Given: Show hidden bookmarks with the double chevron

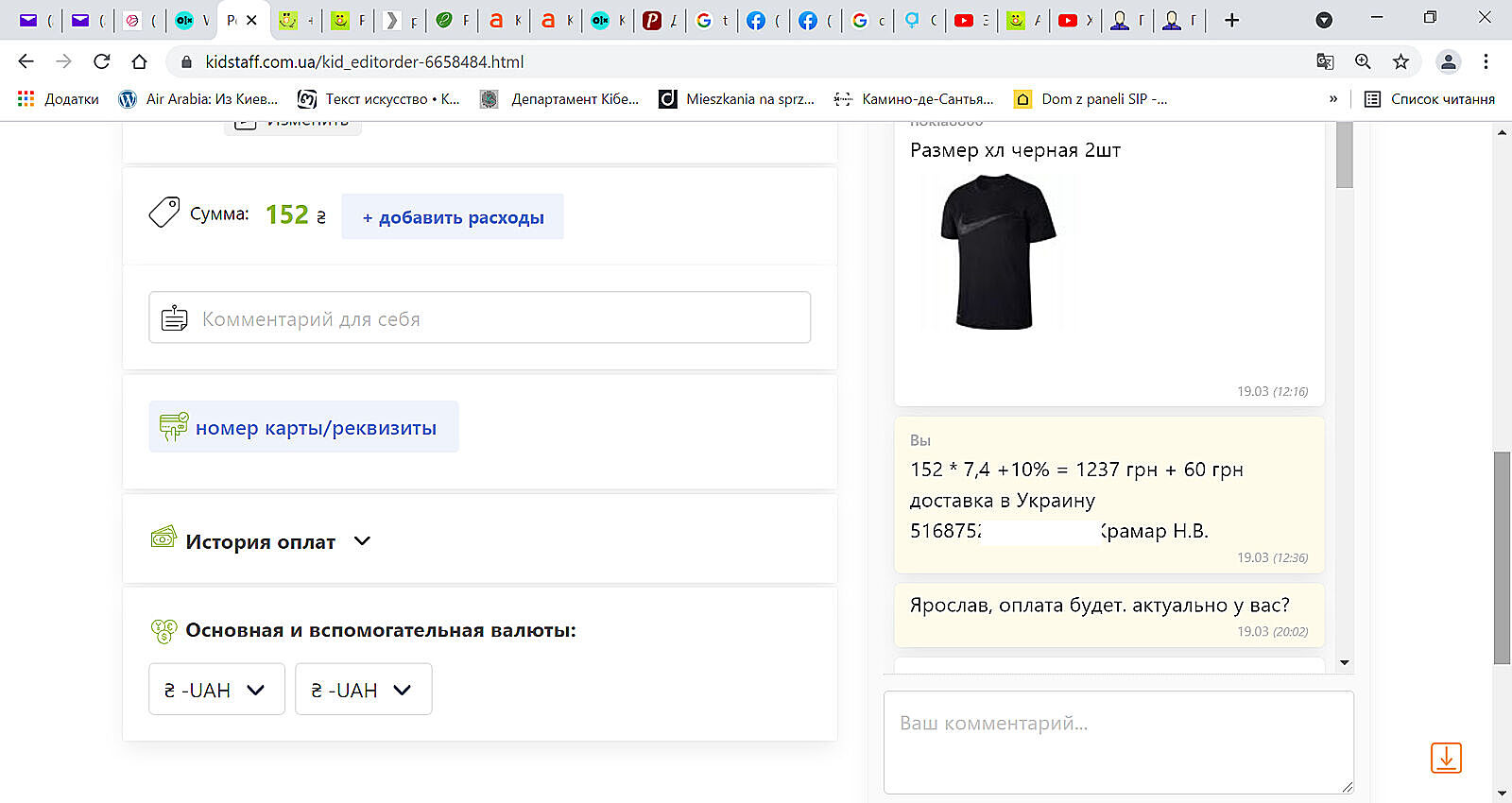Looking at the screenshot, I should coord(1333,99).
